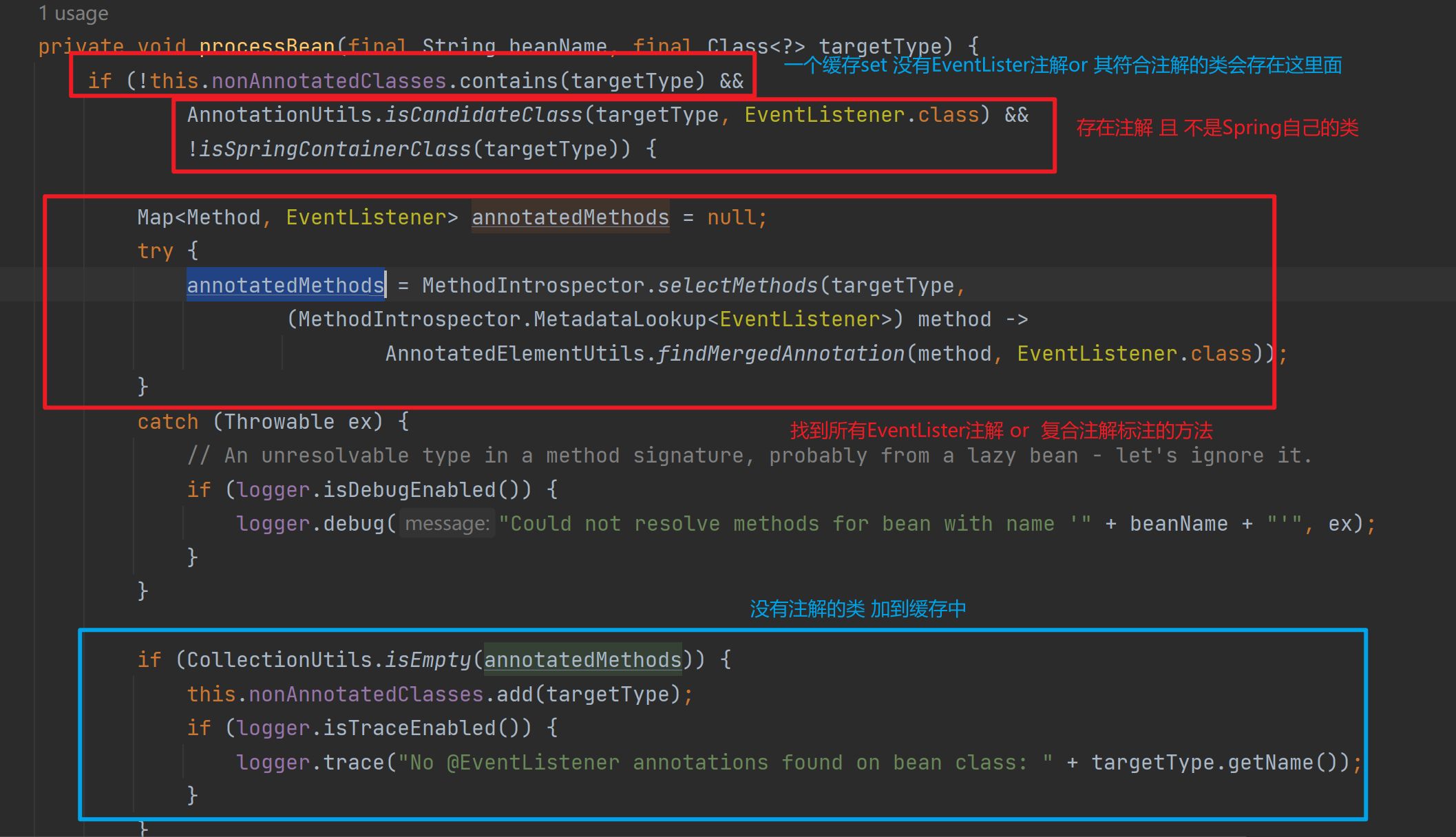Image resolution: width=1456 pixels, height=837 pixels.
Task: Click targetType parameter in processBean signature
Action: click(880, 45)
